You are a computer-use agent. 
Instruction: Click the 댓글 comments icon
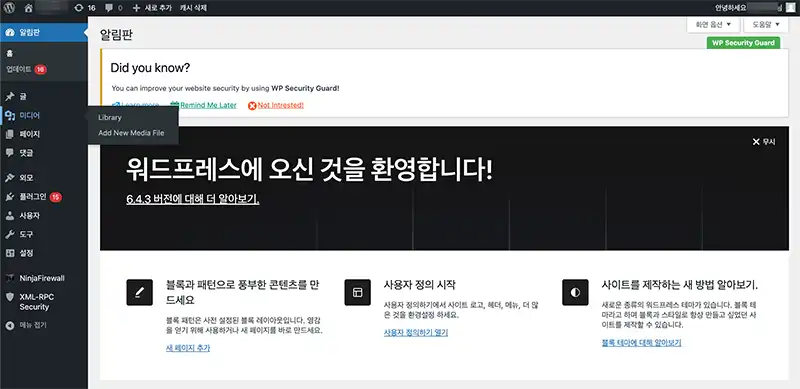coord(10,153)
